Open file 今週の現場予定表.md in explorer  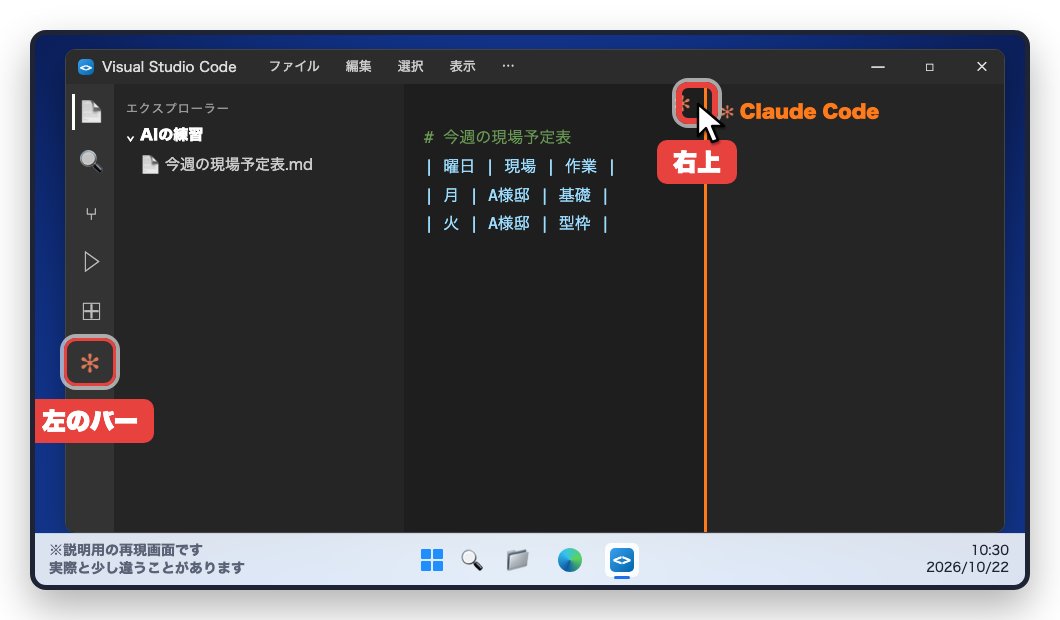pos(228,164)
